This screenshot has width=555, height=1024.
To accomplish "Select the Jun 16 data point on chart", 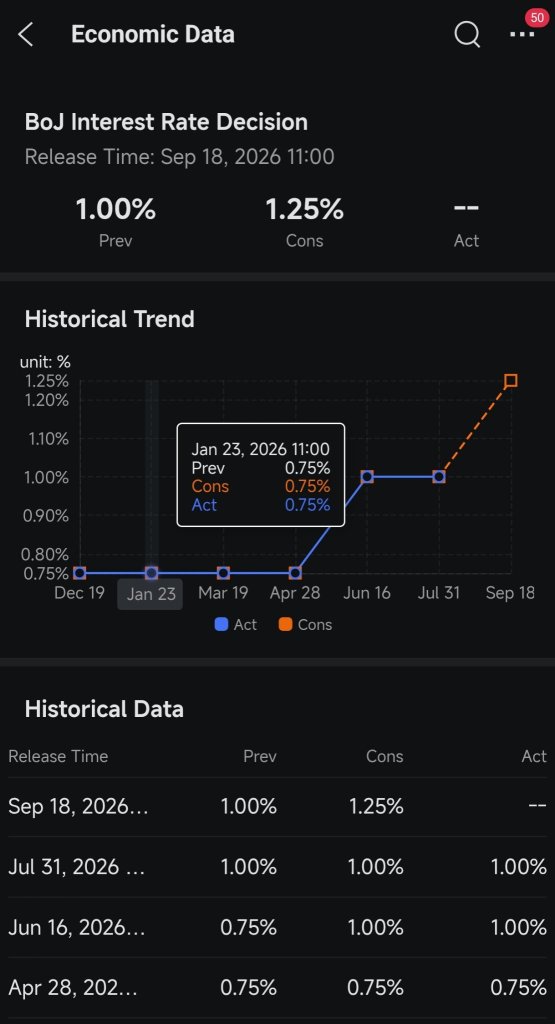I will tap(367, 477).
